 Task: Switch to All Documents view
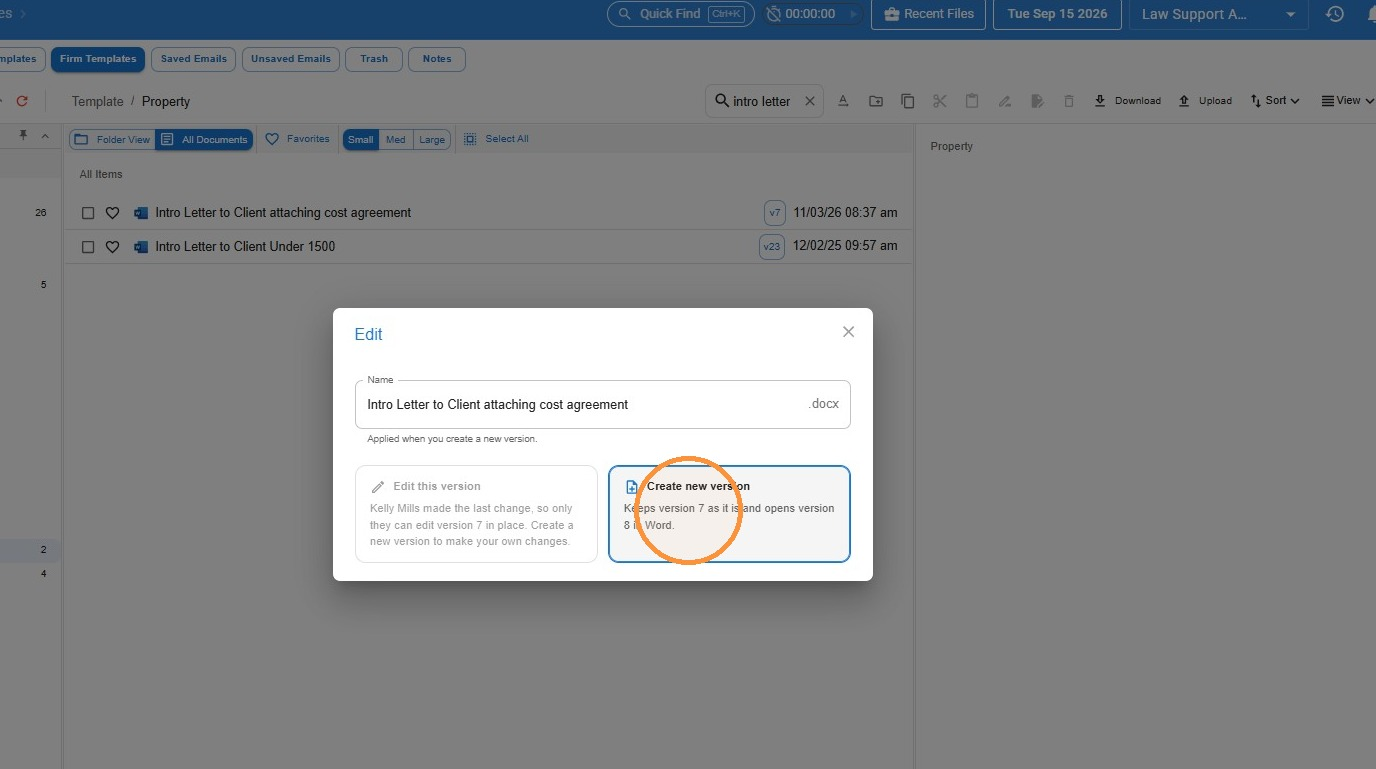pos(204,139)
